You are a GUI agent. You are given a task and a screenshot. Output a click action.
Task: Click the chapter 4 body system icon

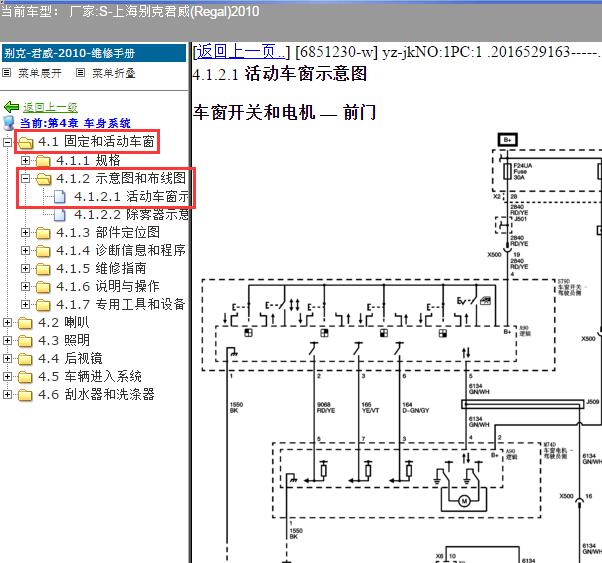pyautogui.click(x=8, y=123)
